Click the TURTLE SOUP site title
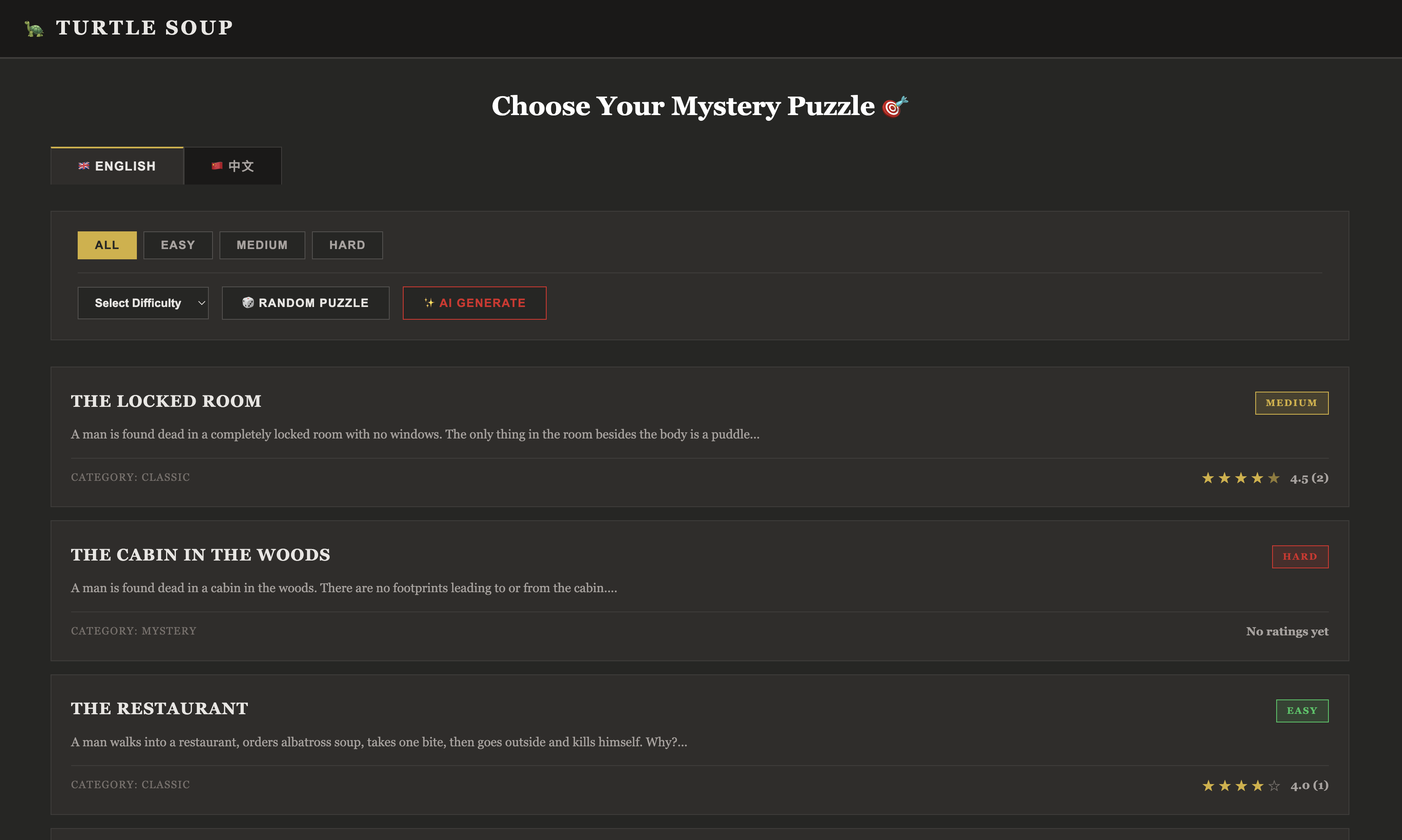 (x=144, y=28)
